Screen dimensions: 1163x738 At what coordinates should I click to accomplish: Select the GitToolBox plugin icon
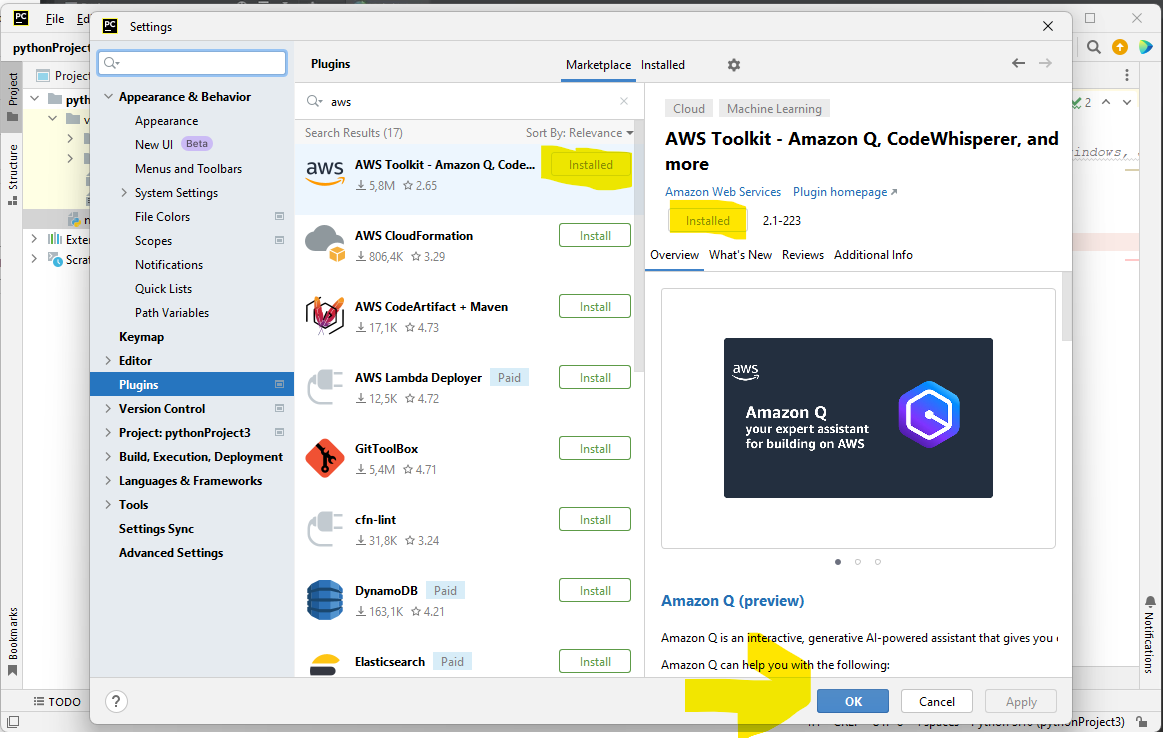pos(325,458)
